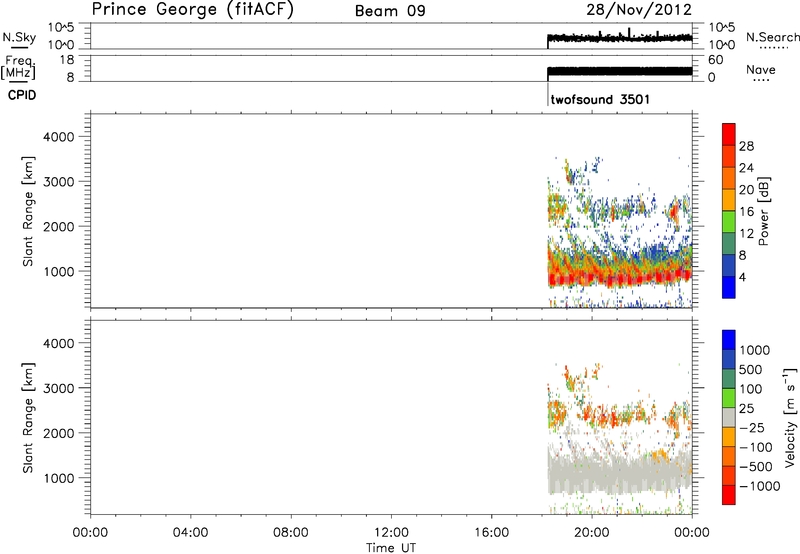Click the 3000 tick in velocity panel
Viewport: 800px width, 554px height.
tap(59, 388)
